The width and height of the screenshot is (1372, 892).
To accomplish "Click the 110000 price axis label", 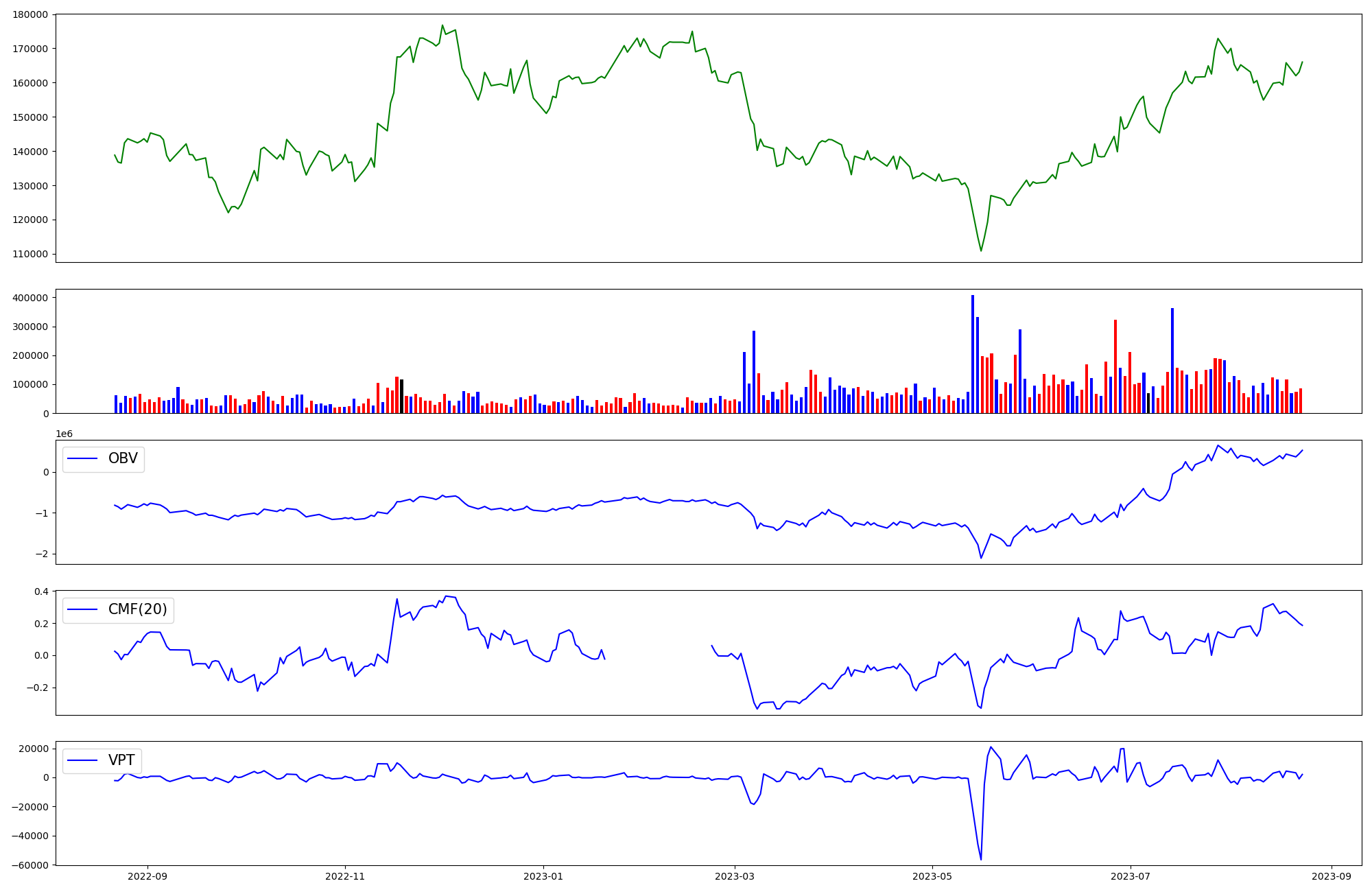I will (x=30, y=255).
